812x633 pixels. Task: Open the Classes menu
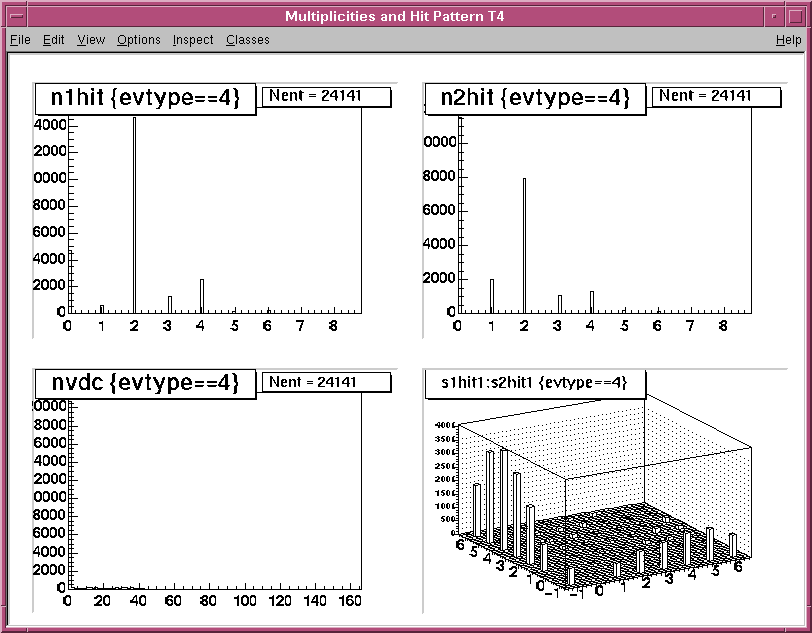pos(247,40)
